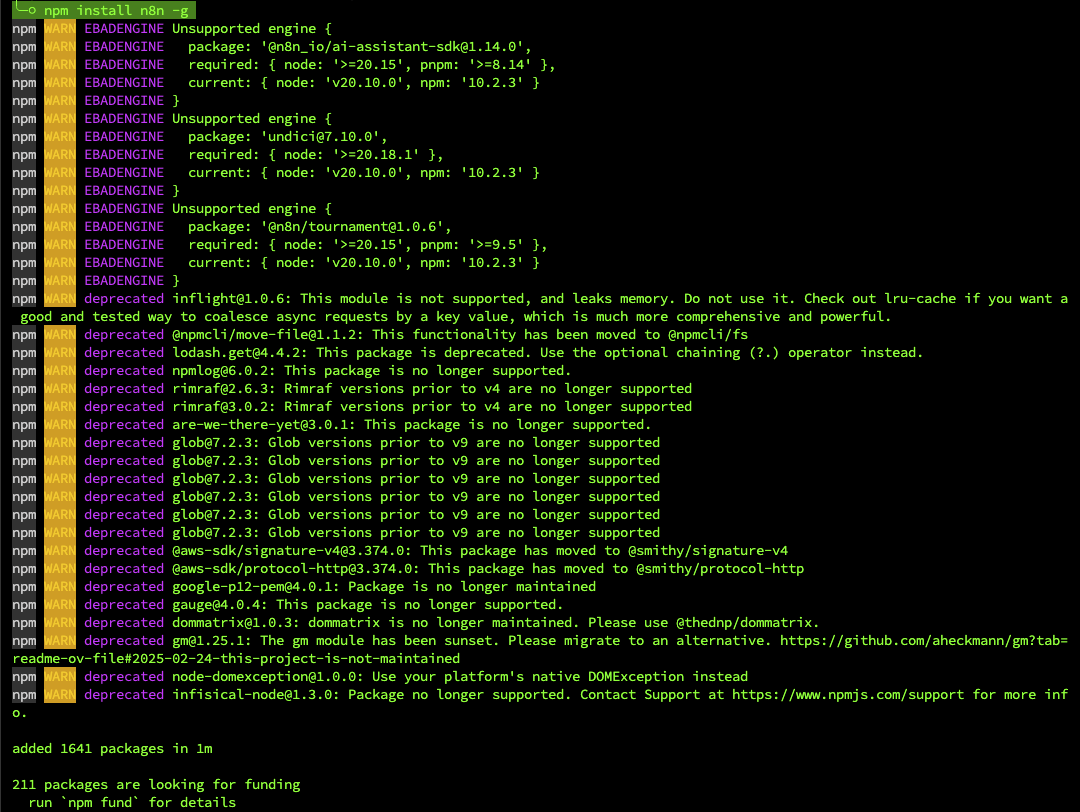This screenshot has height=812, width=1080.
Task: Click the 'undici@7.10.0' package name
Action: point(320,136)
